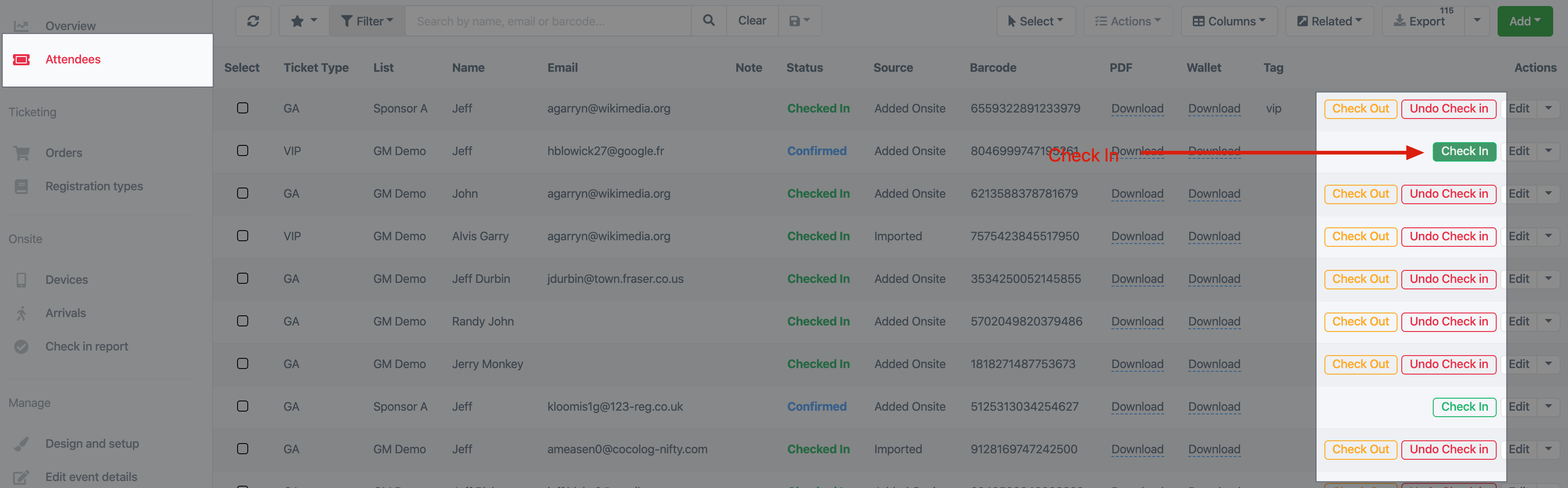Click the refresh list icon button
Screen dimensions: 1568x488
click(x=252, y=21)
